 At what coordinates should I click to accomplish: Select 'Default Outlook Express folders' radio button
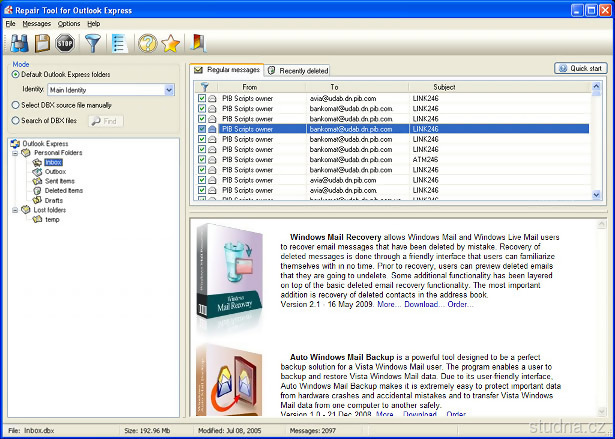pos(15,74)
